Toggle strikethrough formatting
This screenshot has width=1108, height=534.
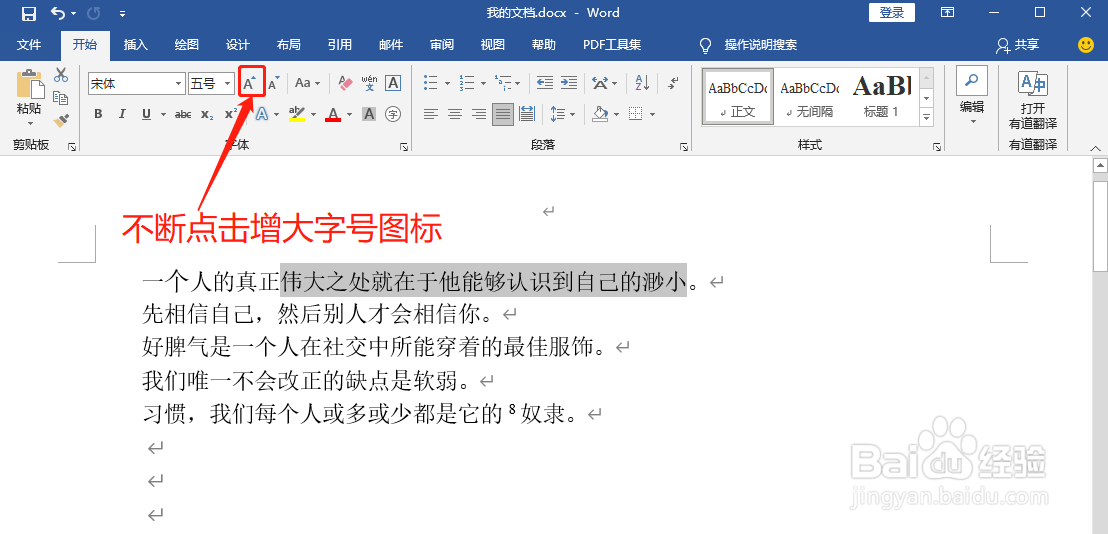183,114
